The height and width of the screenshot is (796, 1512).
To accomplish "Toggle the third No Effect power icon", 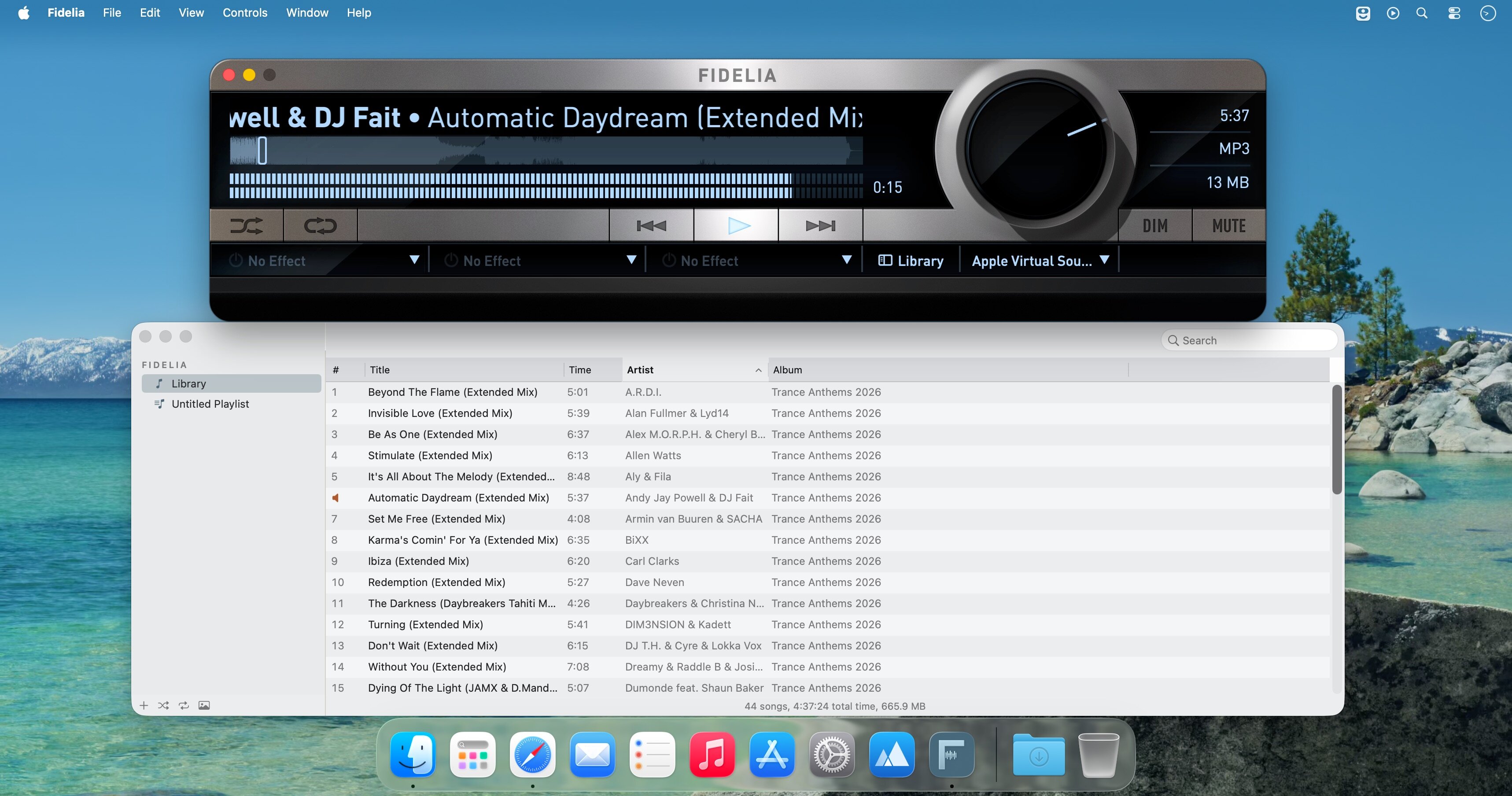I will click(x=668, y=260).
